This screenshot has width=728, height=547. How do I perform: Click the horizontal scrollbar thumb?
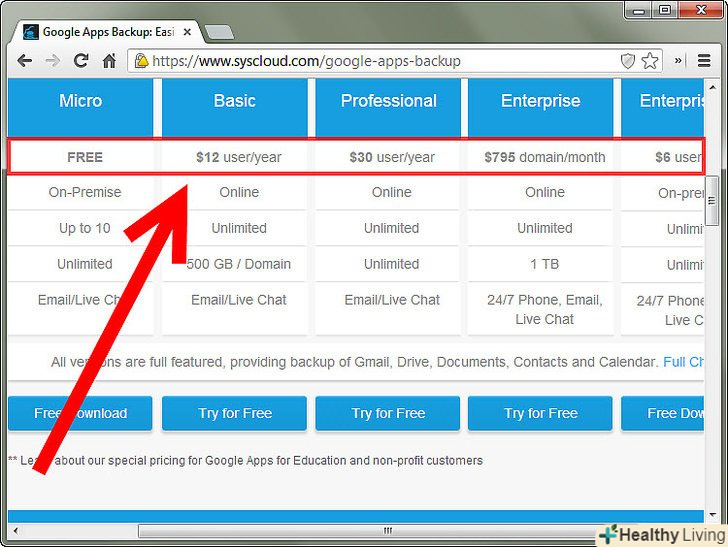tap(388, 530)
